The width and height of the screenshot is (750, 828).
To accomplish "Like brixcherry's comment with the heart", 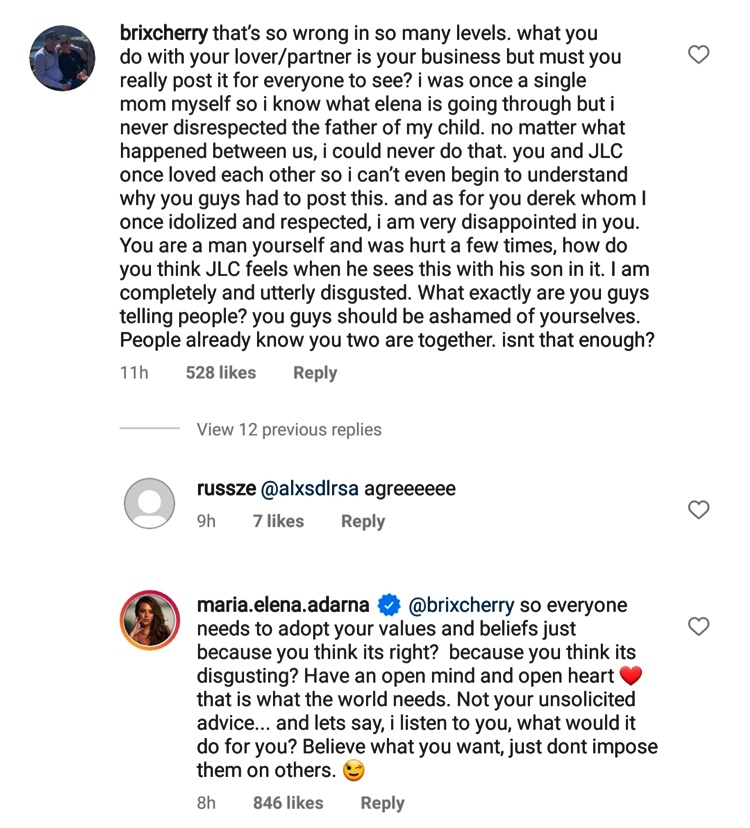I will coord(699,55).
